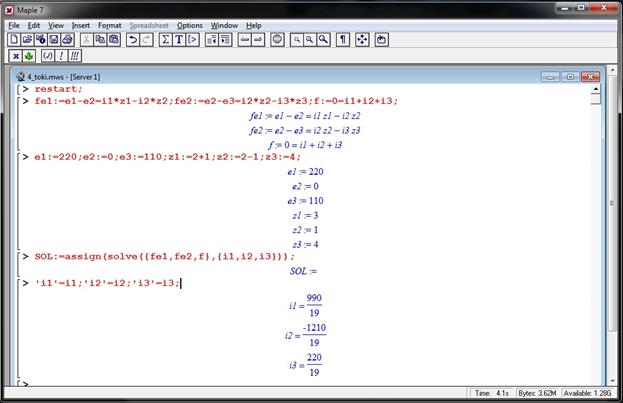This screenshot has height=403, width=623.
Task: Print the worksheet
Action: tap(67, 40)
